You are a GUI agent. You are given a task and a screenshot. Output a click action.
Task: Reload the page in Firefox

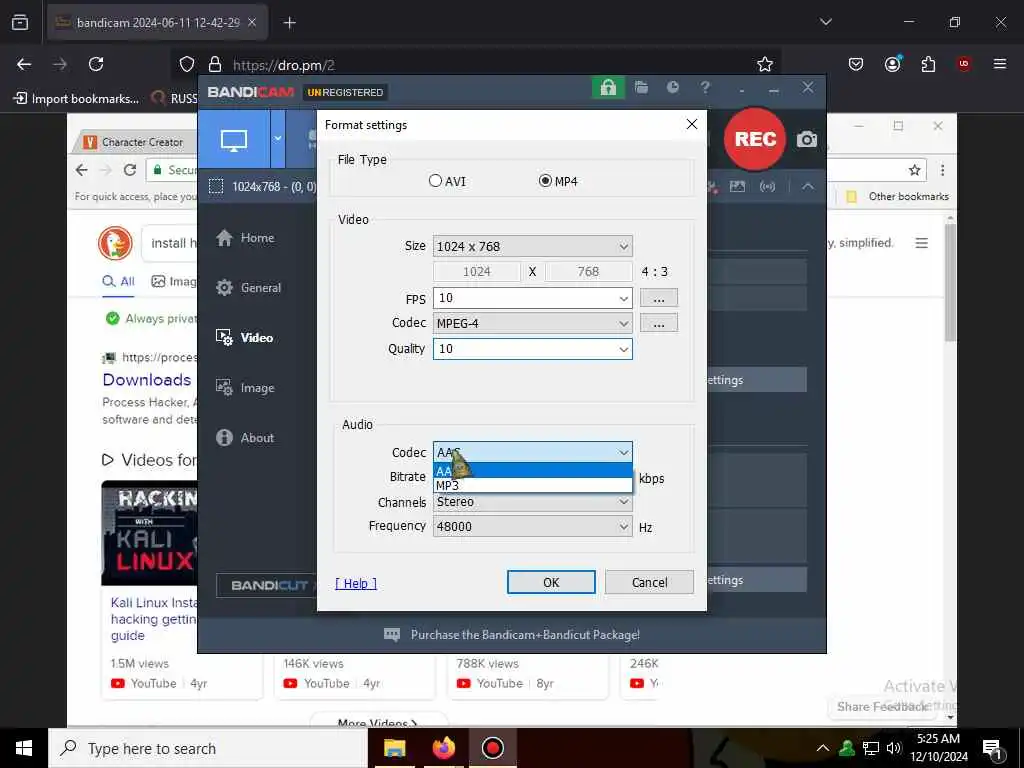pos(96,64)
